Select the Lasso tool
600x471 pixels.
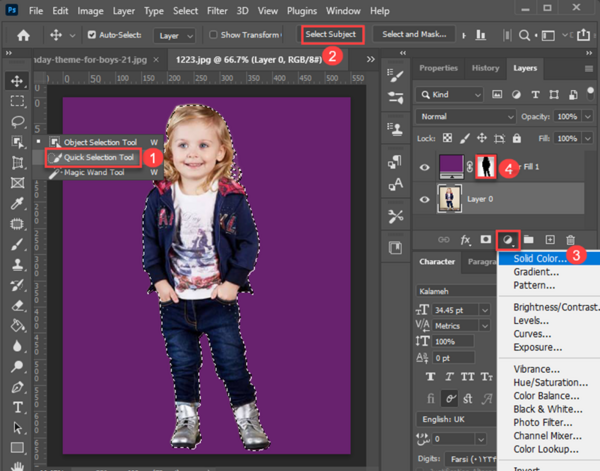click(18, 122)
